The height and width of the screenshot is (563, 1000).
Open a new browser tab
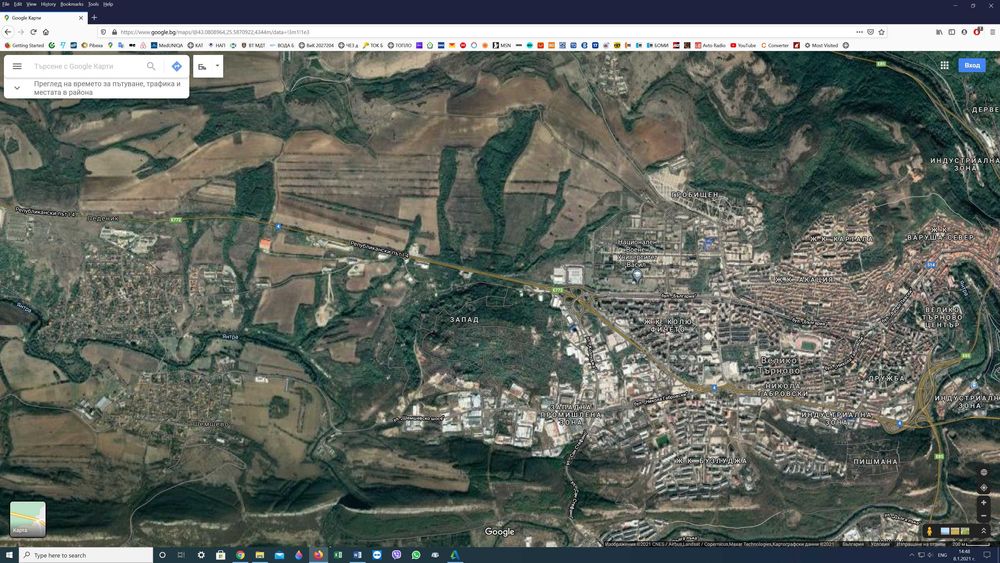(94, 18)
